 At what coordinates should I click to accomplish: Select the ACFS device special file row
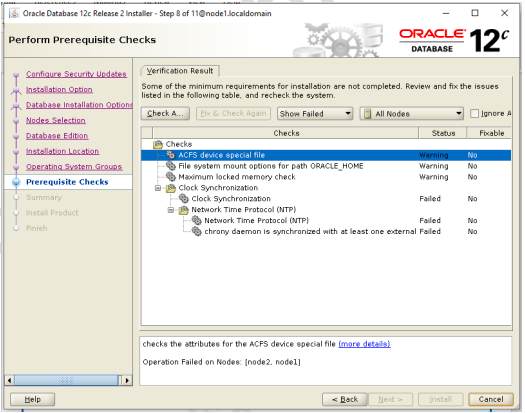[326, 155]
